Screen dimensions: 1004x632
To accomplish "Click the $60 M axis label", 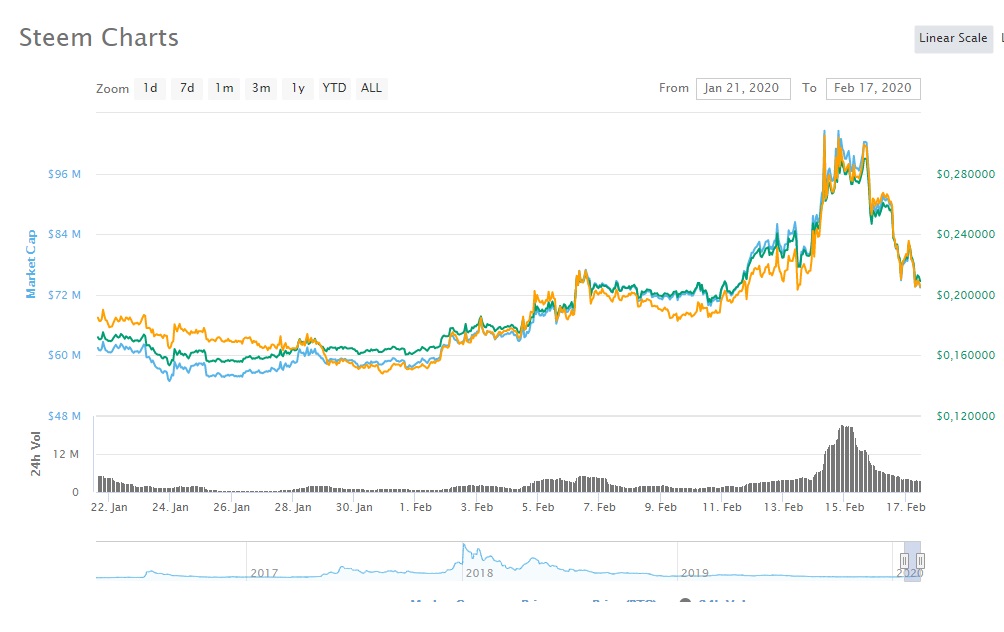I will [x=64, y=355].
